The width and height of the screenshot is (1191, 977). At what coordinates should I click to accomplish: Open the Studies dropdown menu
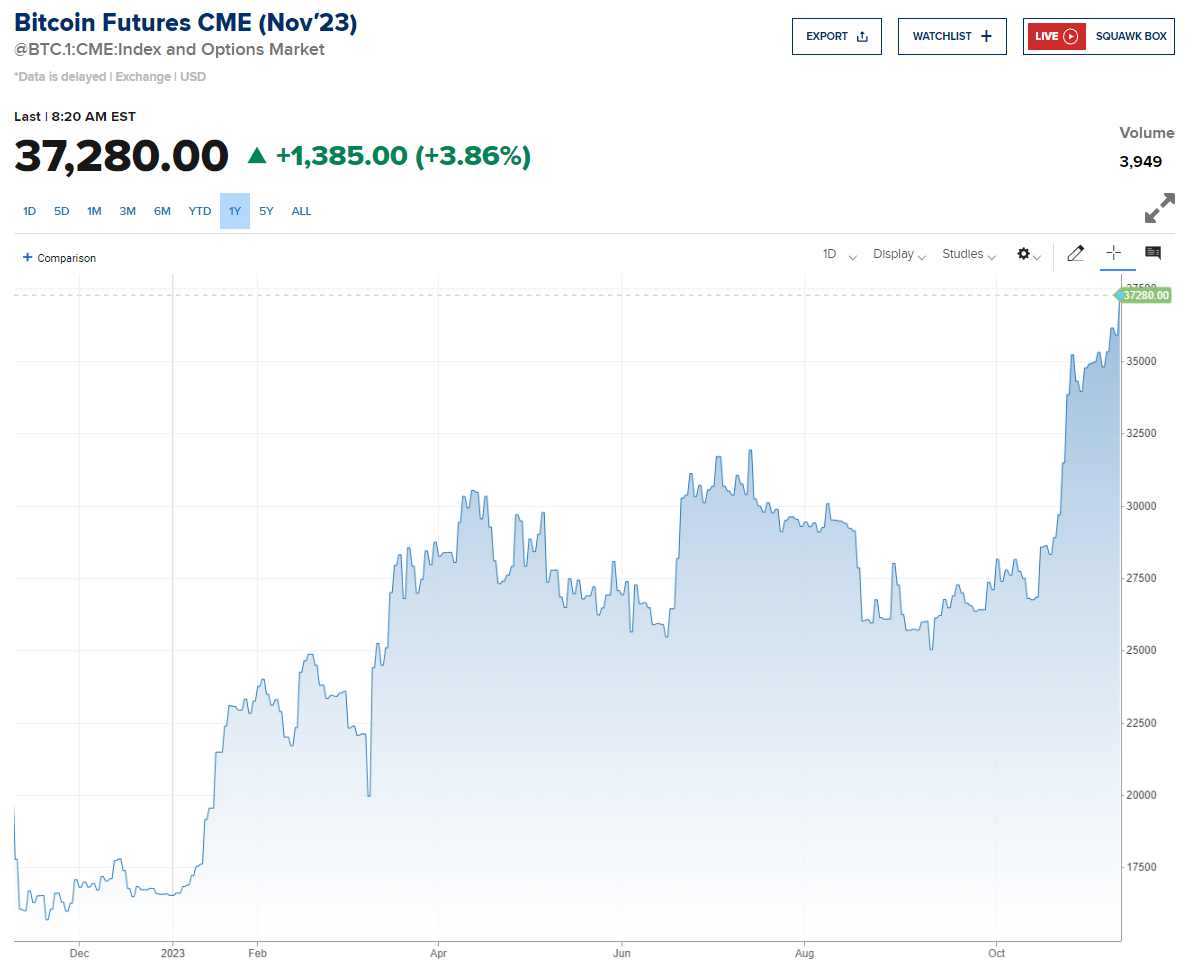[x=968, y=254]
